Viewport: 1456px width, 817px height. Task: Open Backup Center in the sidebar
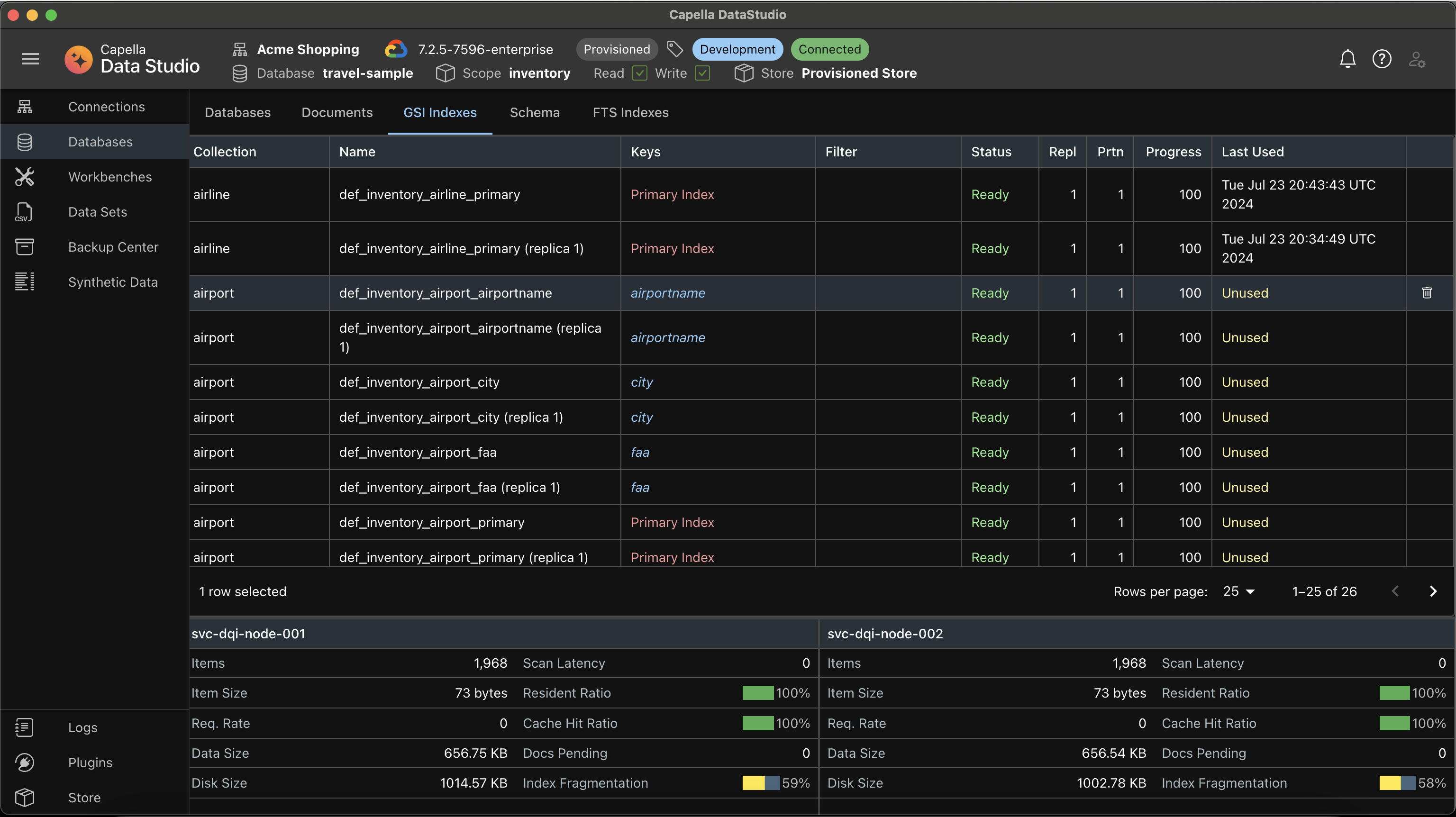click(x=94, y=247)
